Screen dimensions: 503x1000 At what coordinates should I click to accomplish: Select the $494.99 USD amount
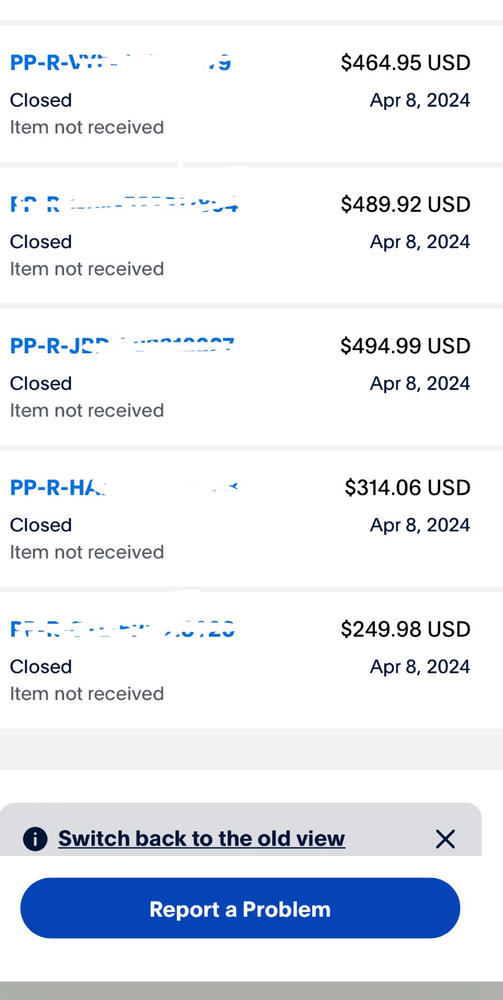405,346
